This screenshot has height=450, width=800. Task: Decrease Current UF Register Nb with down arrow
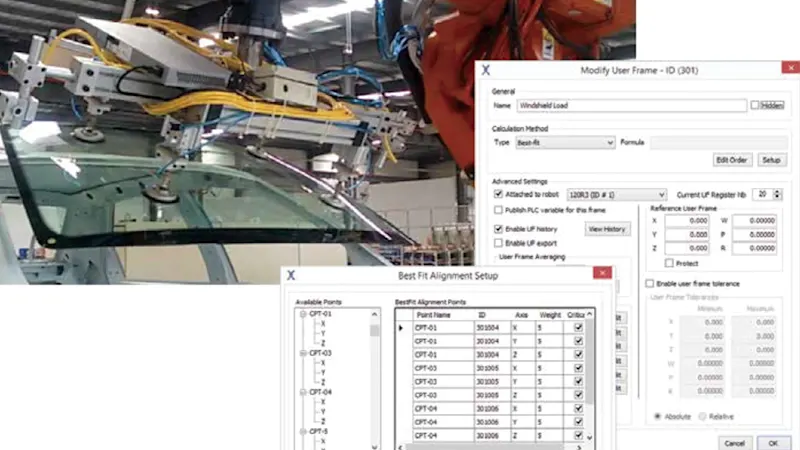[777, 197]
